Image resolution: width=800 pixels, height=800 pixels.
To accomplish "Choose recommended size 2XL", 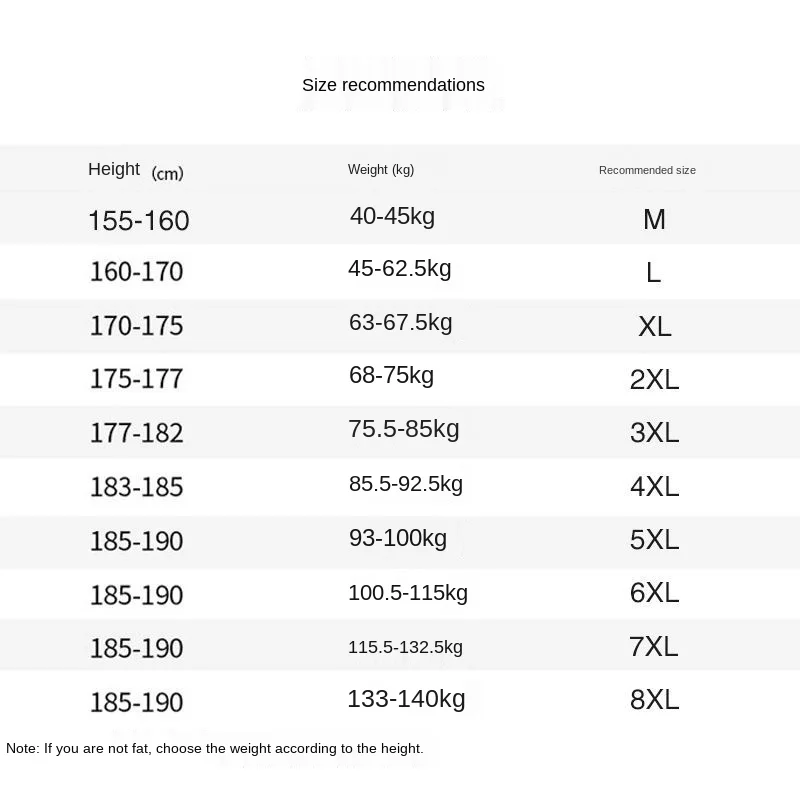I will [x=654, y=380].
